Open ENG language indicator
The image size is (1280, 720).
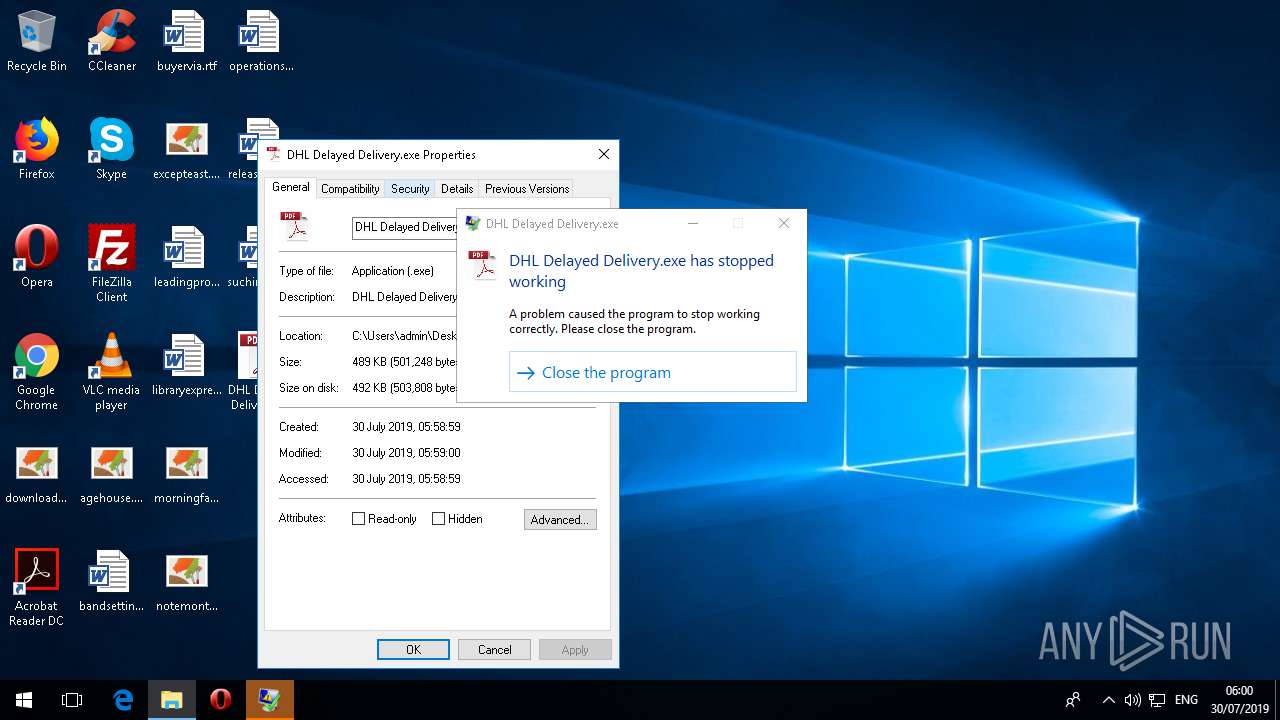pyautogui.click(x=1186, y=700)
